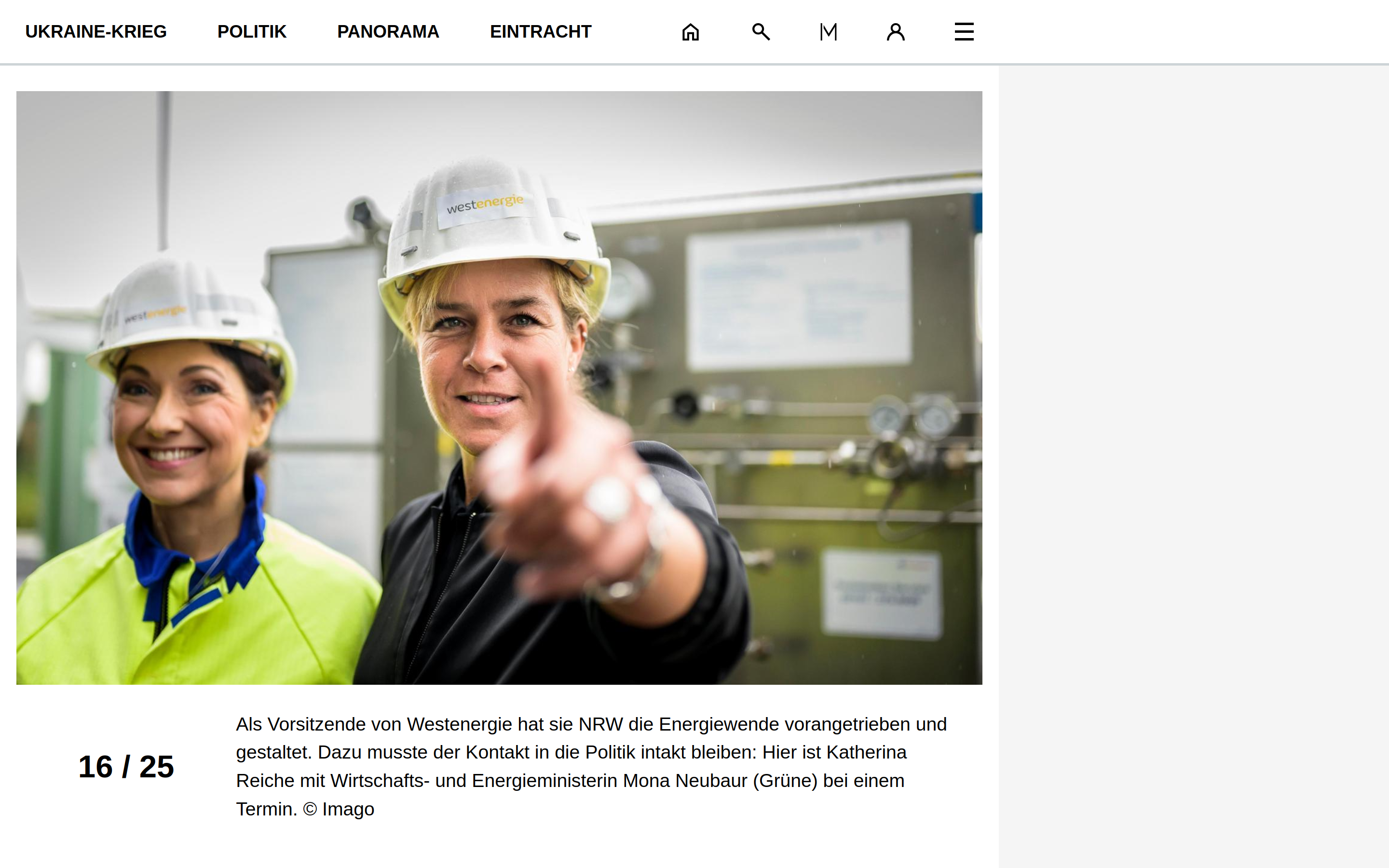Click the M icon in header
The width and height of the screenshot is (1389, 868).
click(828, 31)
